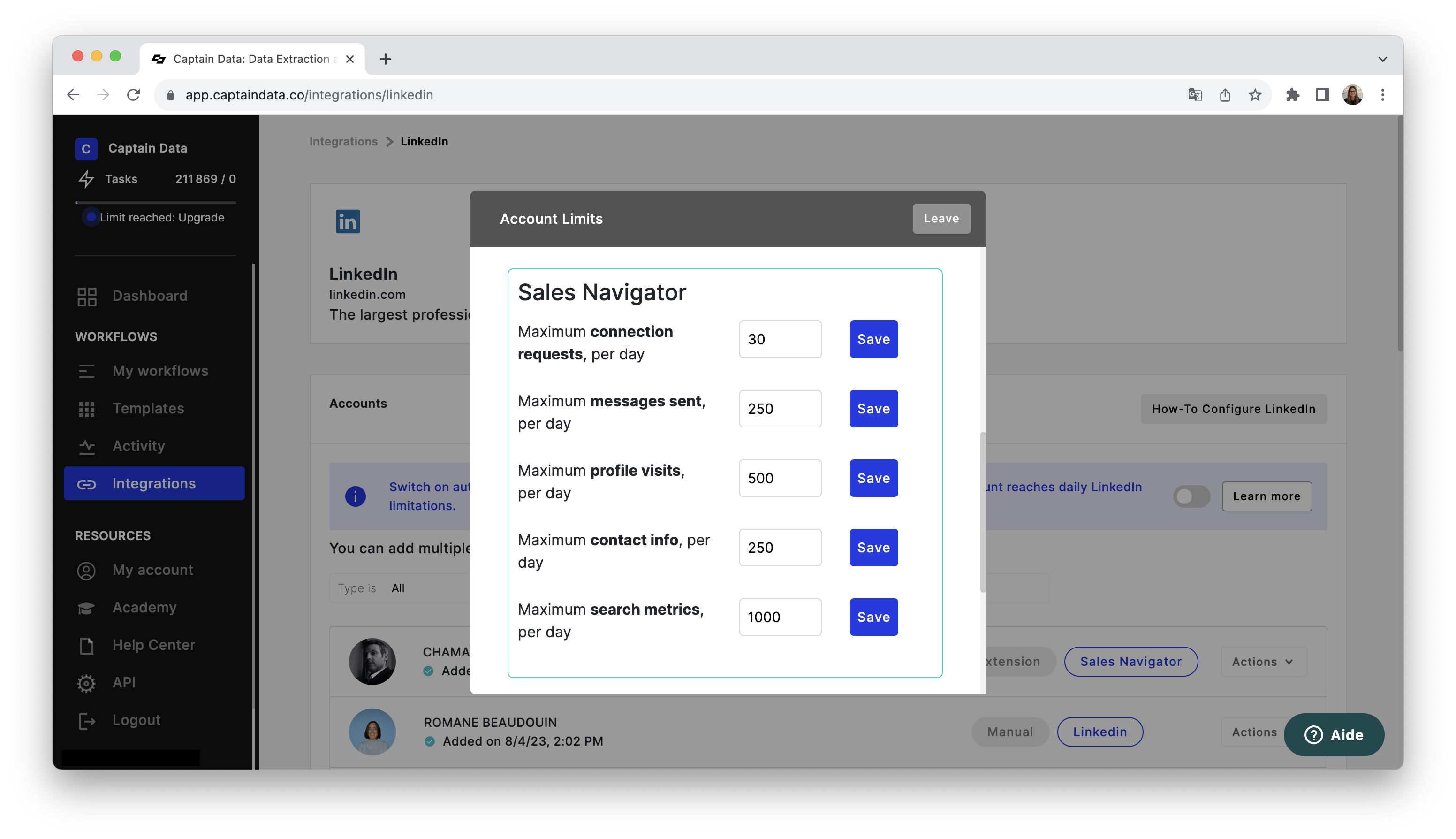Image resolution: width=1456 pixels, height=839 pixels.
Task: Click the address bar URL
Action: point(309,94)
